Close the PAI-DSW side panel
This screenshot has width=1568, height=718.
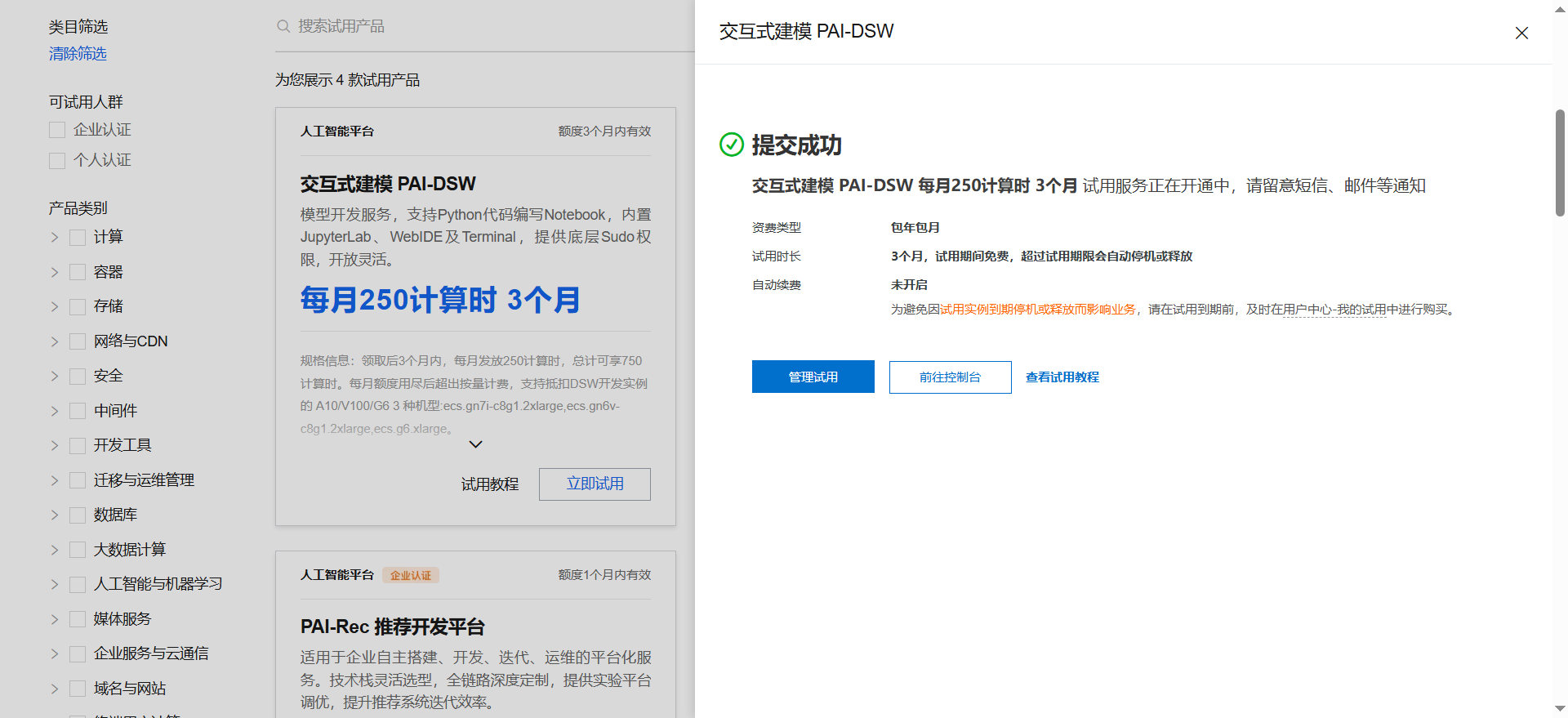(1521, 33)
